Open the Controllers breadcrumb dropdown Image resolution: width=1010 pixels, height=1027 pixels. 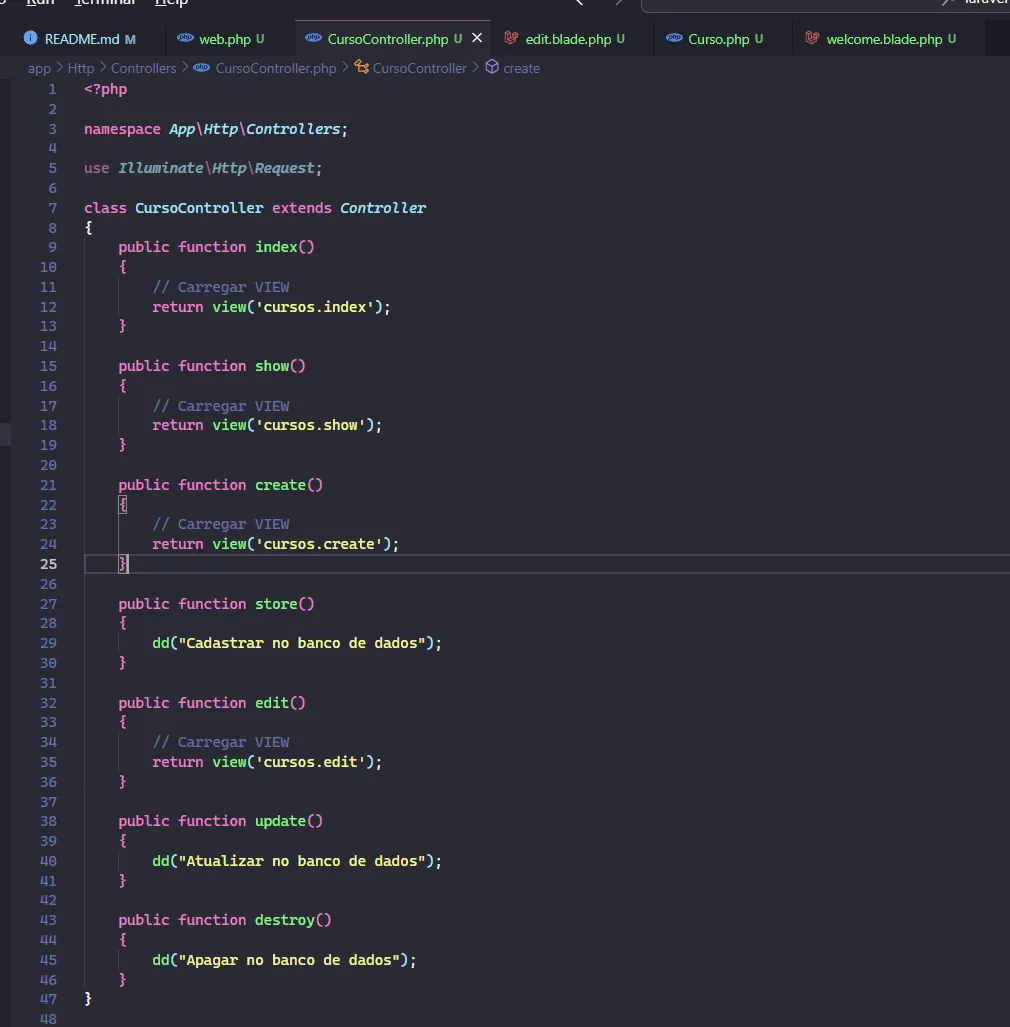coord(144,67)
